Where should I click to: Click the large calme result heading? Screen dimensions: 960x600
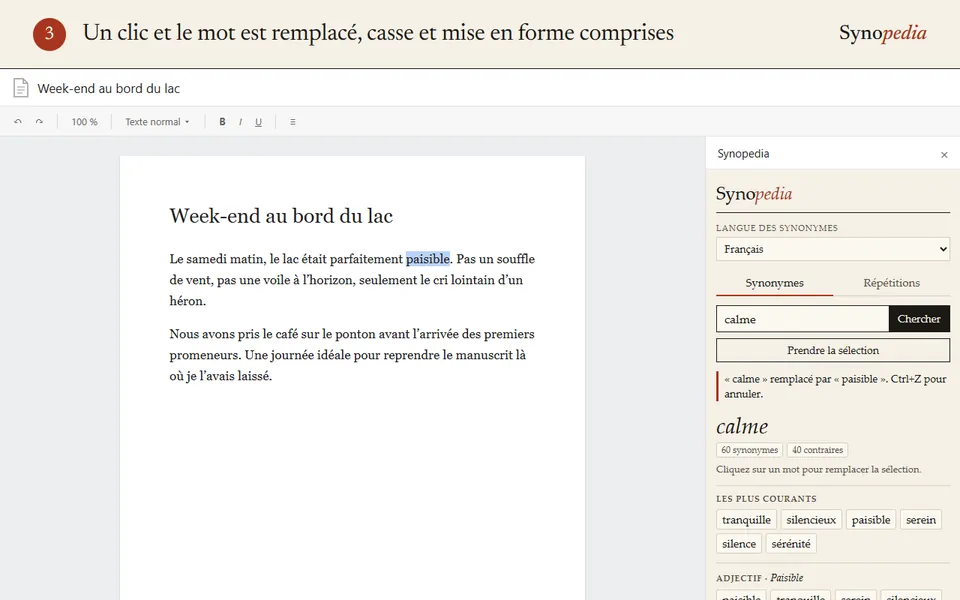[x=742, y=426]
